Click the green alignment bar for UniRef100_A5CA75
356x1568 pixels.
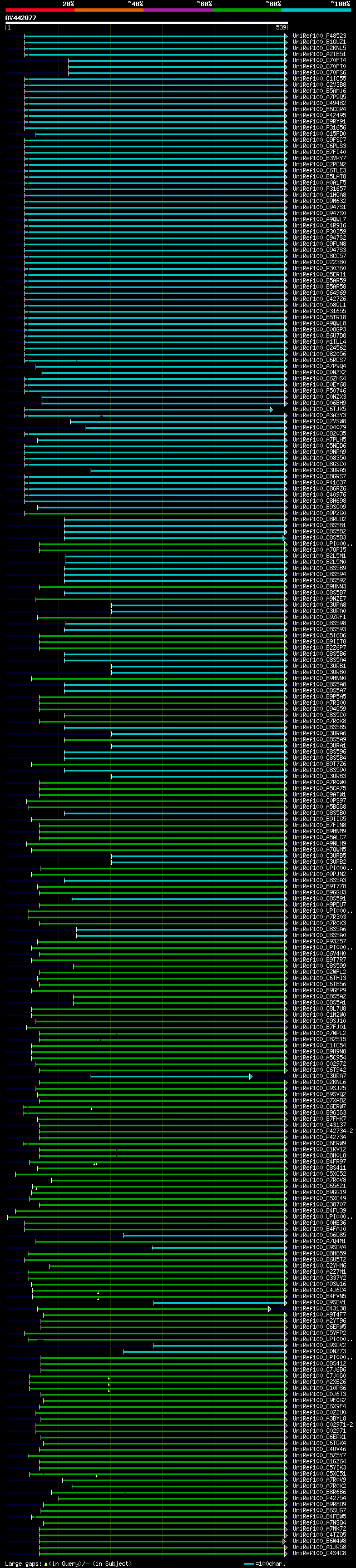(163, 788)
